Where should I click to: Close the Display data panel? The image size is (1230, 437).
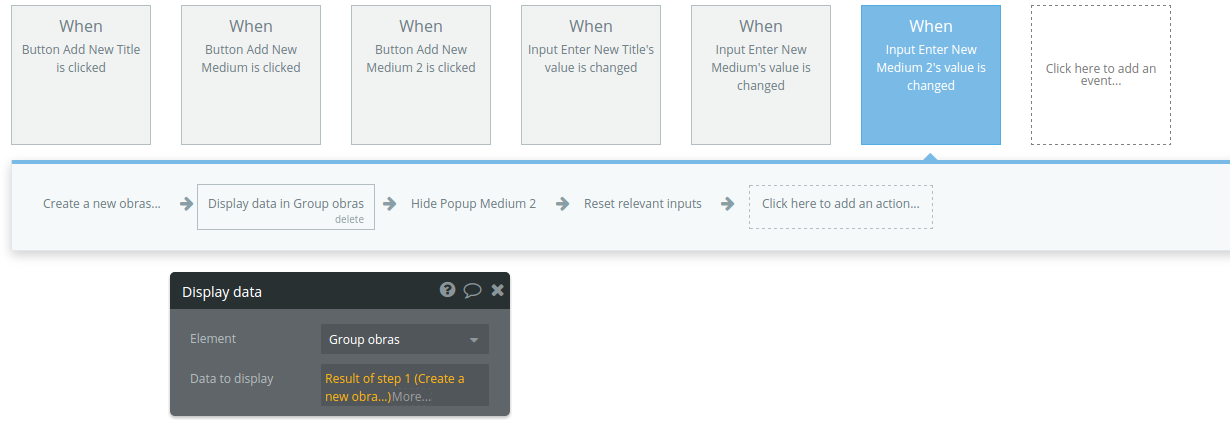coord(497,290)
